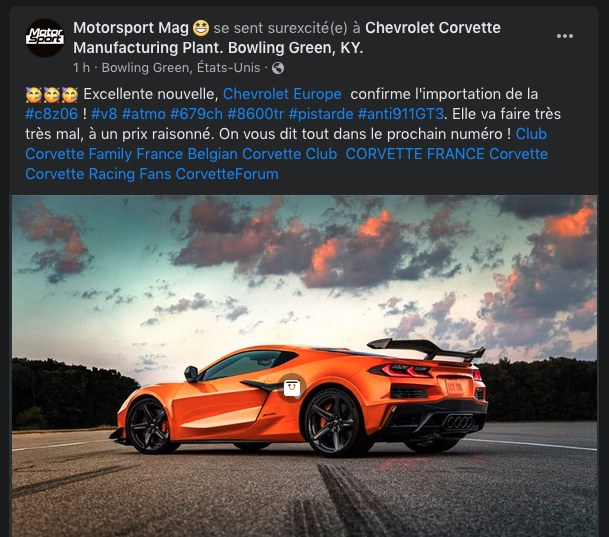The height and width of the screenshot is (537, 609).
Task: Select the #atmo hashtag
Action: 144,114
